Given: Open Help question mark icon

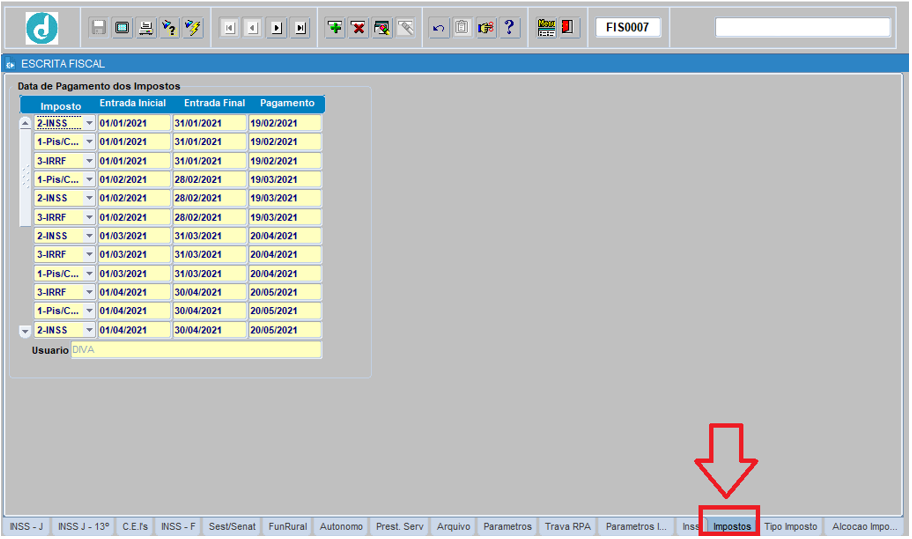Looking at the screenshot, I should click(x=509, y=28).
